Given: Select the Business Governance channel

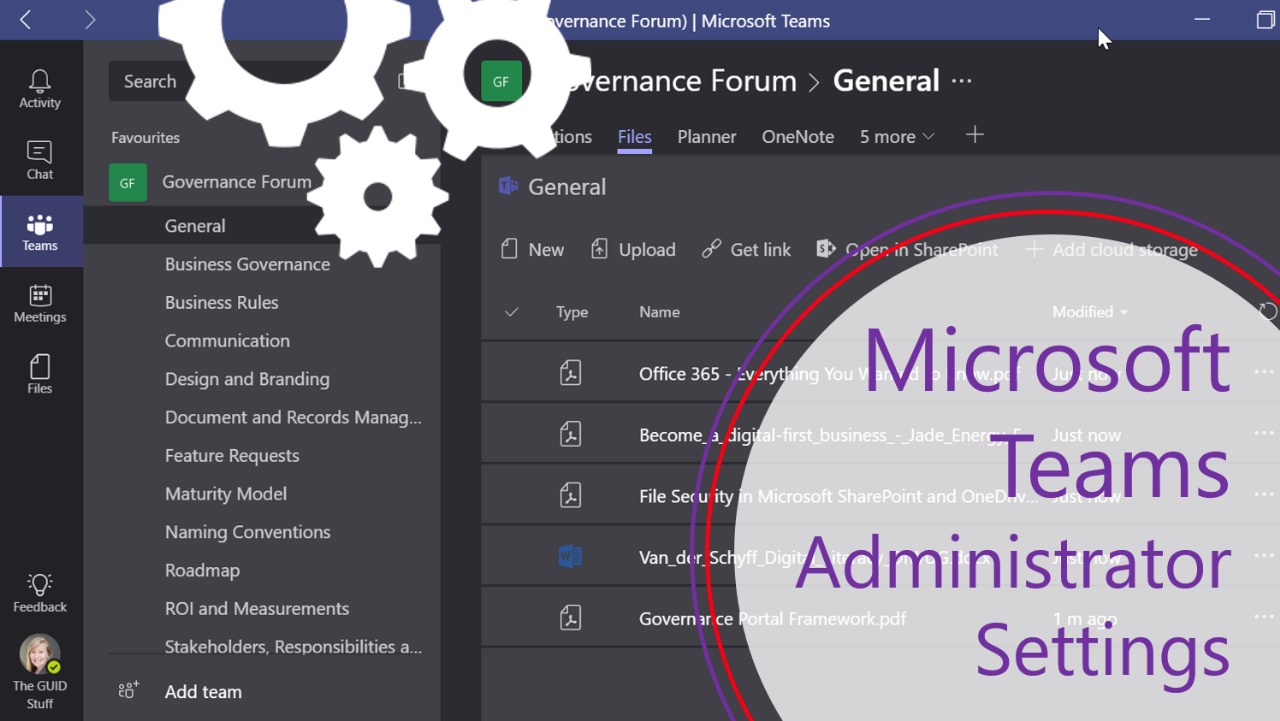Looking at the screenshot, I should [x=247, y=264].
